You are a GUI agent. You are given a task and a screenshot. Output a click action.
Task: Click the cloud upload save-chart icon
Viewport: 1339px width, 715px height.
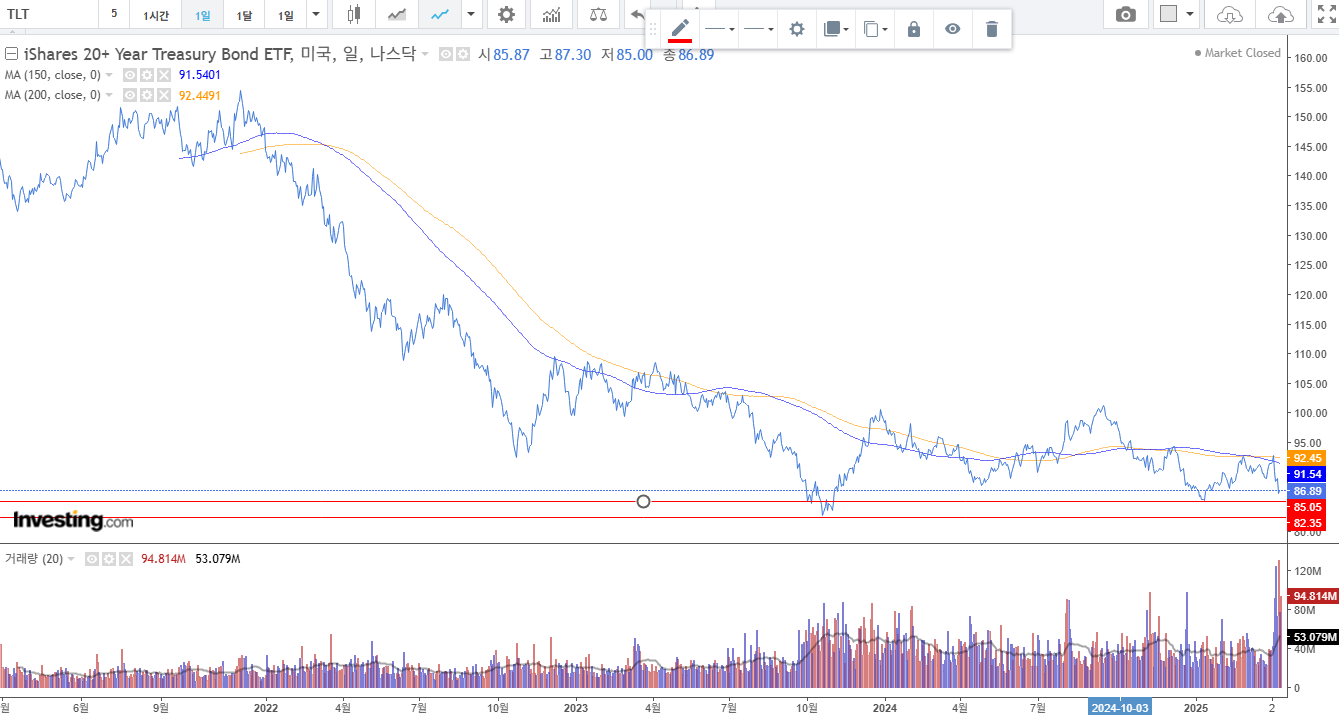coord(1280,14)
